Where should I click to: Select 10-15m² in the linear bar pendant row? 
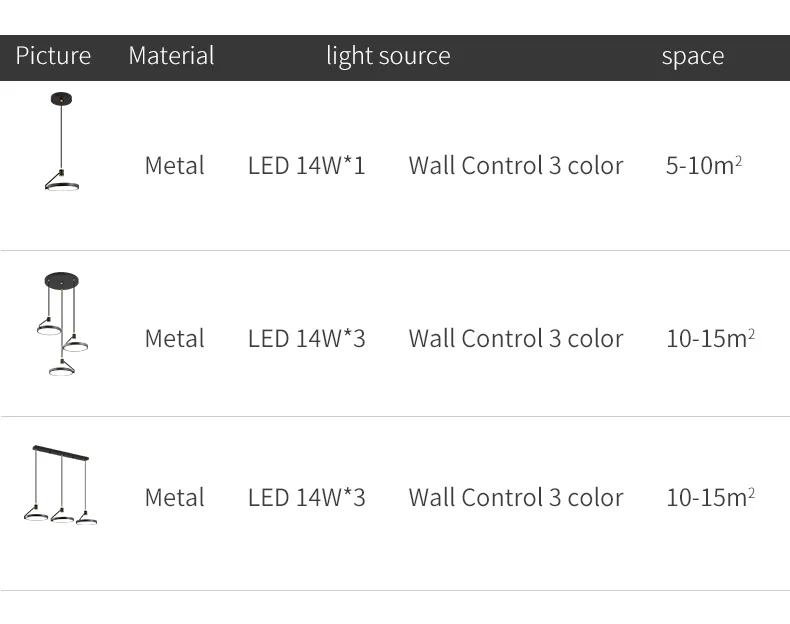710,497
